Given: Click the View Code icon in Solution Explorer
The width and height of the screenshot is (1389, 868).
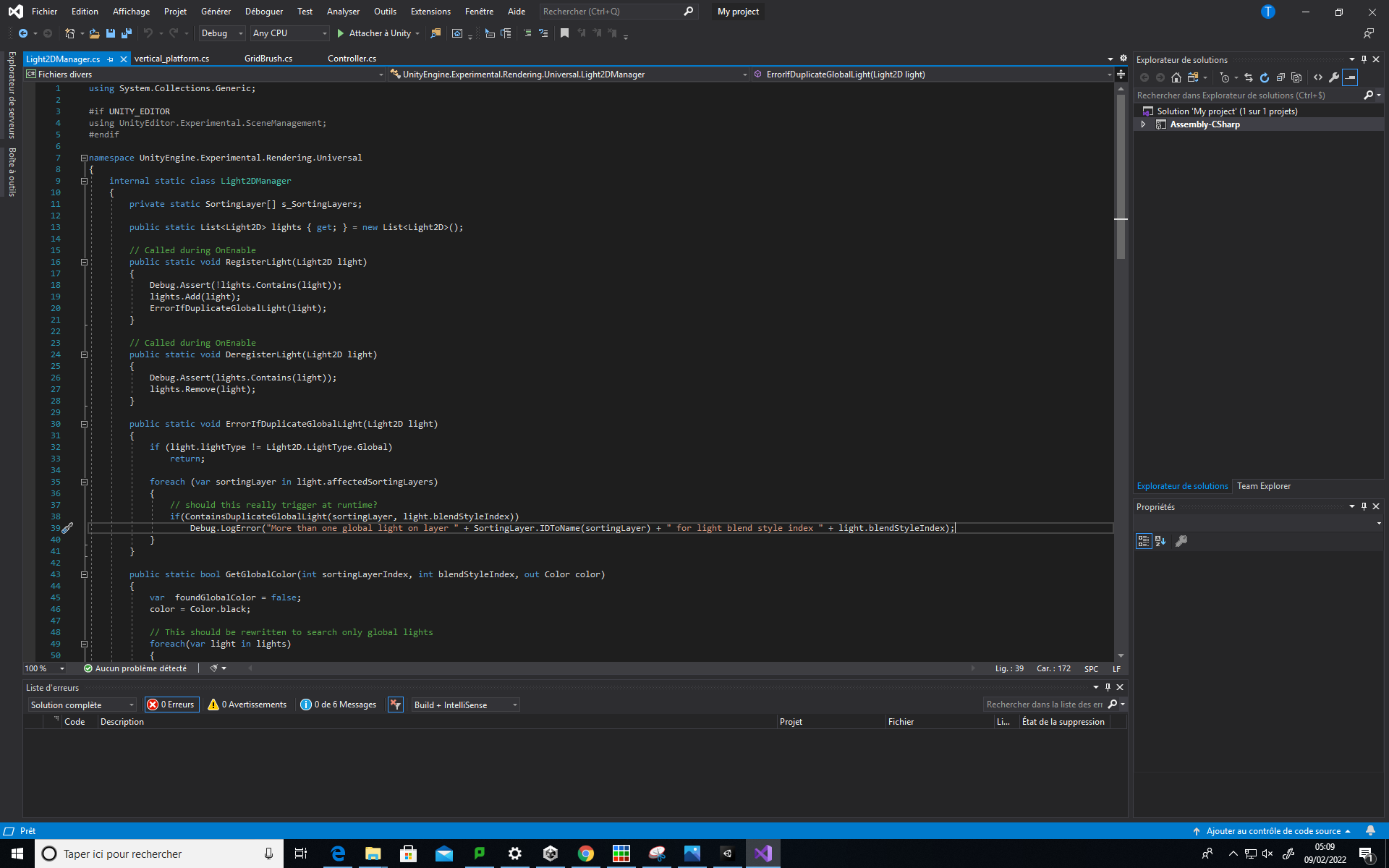Looking at the screenshot, I should tap(1318, 77).
